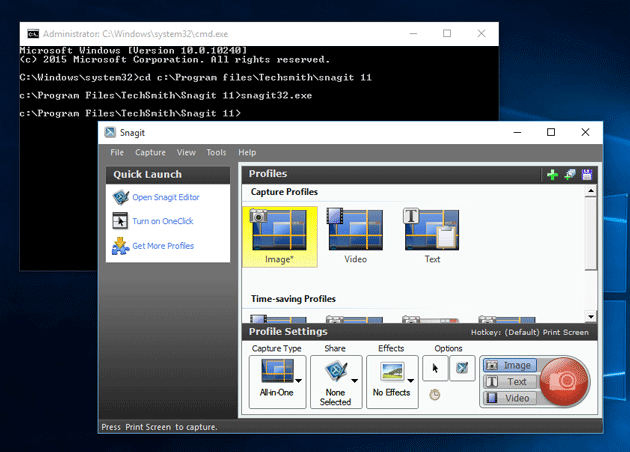Image resolution: width=630 pixels, height=452 pixels.
Task: Click the cmd.exe window title icon
Action: click(33, 34)
